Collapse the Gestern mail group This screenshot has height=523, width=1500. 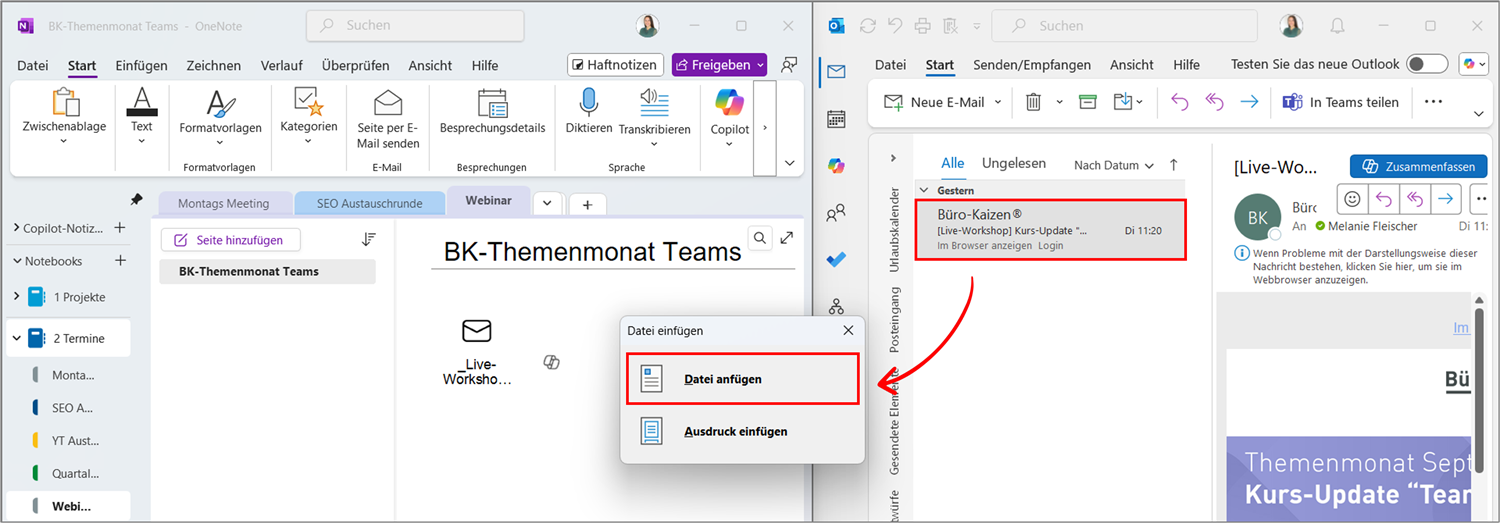[924, 190]
